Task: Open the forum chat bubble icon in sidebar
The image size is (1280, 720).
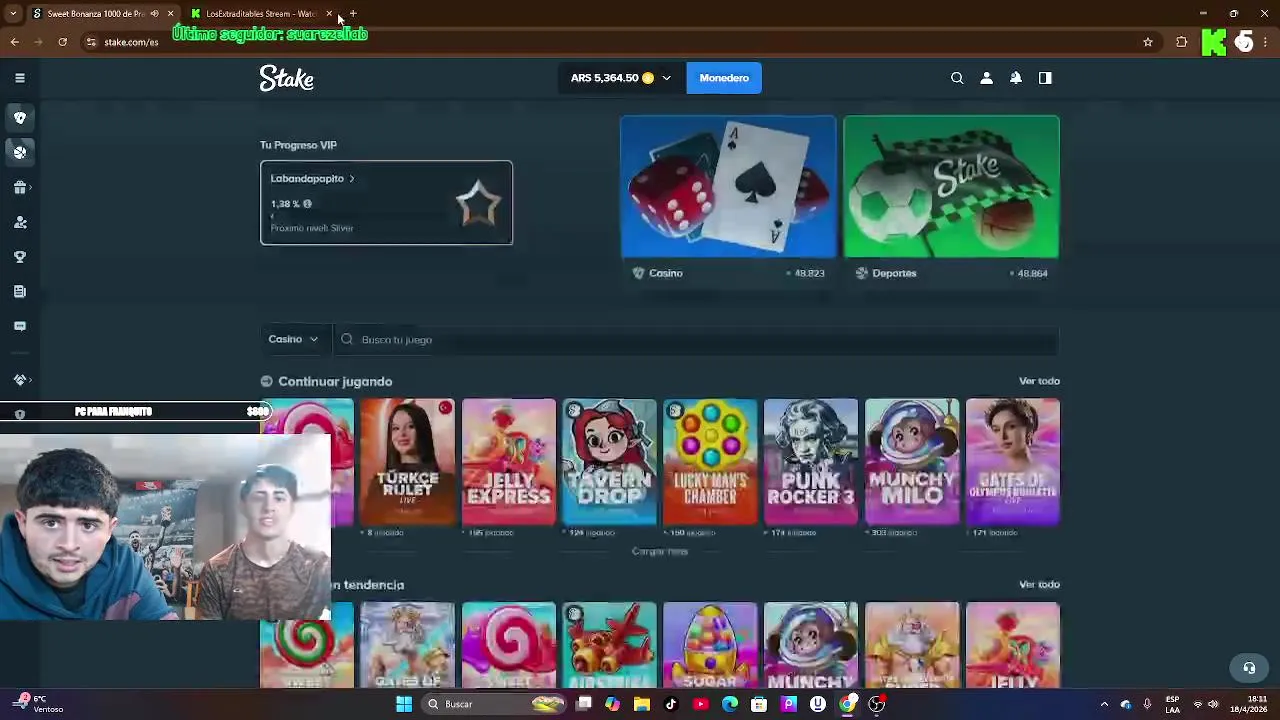Action: click(19, 326)
